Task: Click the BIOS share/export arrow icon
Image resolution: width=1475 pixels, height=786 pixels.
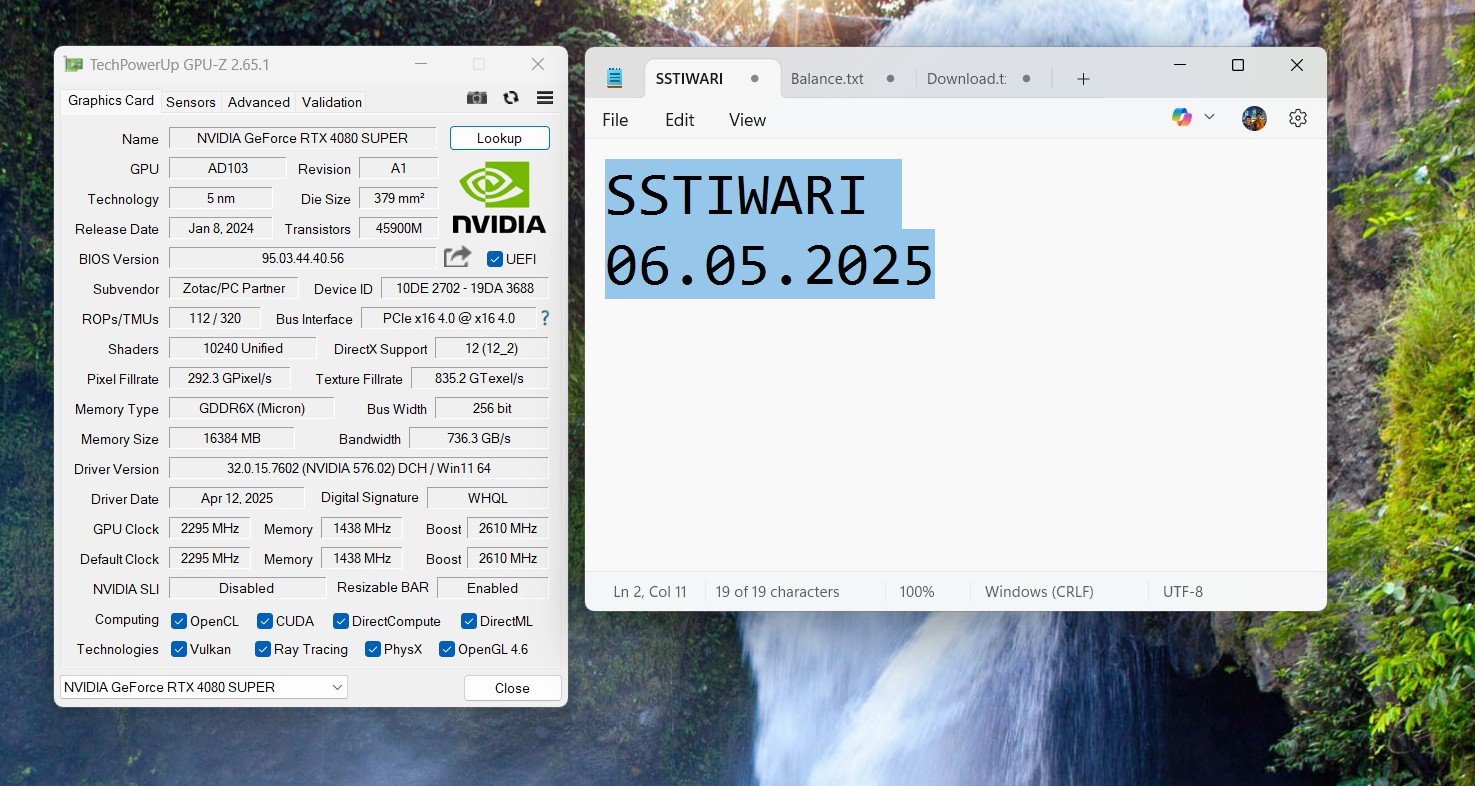Action: (457, 257)
